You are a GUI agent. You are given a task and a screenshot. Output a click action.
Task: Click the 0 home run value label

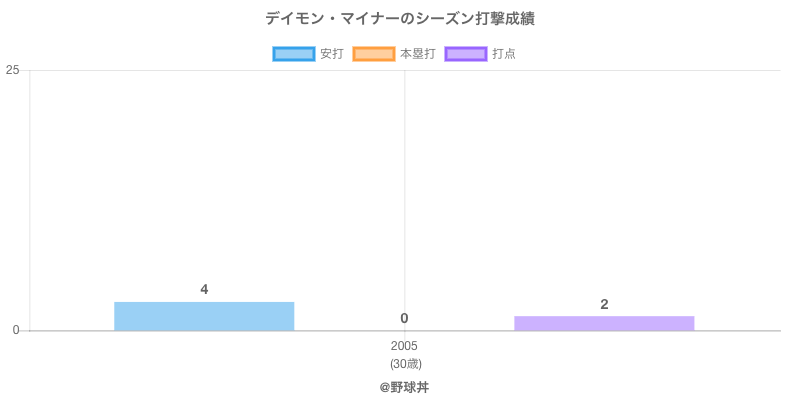[x=404, y=318]
